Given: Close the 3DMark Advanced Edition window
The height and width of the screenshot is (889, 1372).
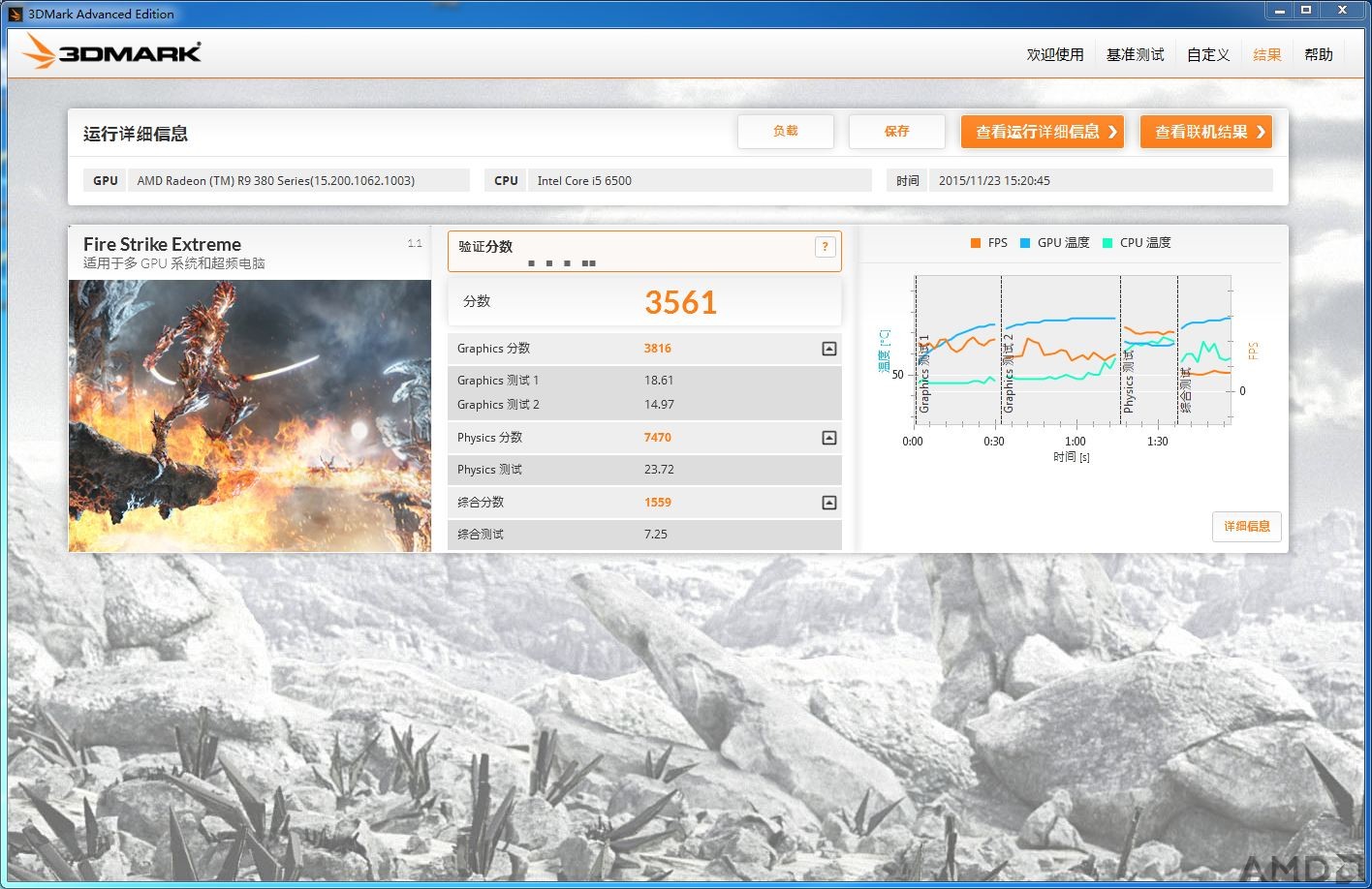Looking at the screenshot, I should tap(1343, 11).
